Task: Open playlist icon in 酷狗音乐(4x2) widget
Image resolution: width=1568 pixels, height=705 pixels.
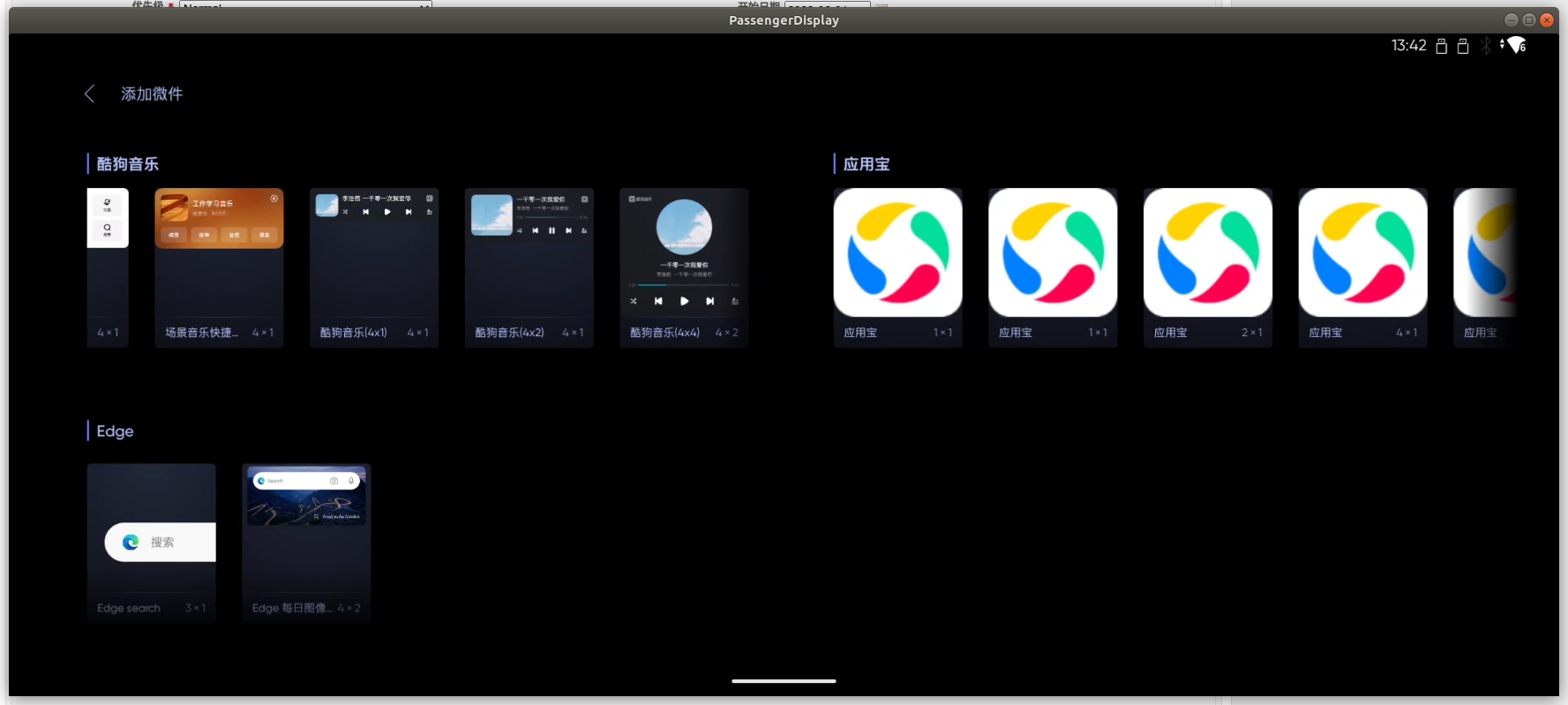Action: [584, 230]
